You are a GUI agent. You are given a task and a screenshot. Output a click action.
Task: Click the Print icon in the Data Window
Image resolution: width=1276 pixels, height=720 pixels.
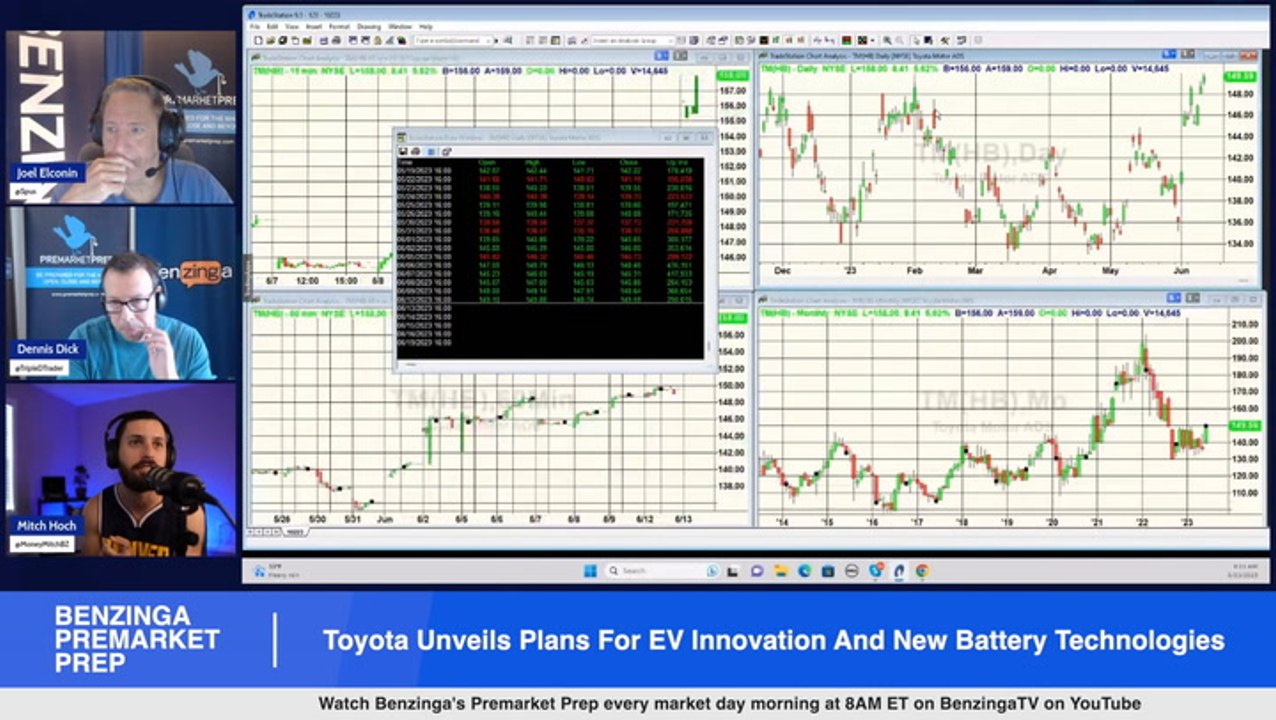pos(415,151)
